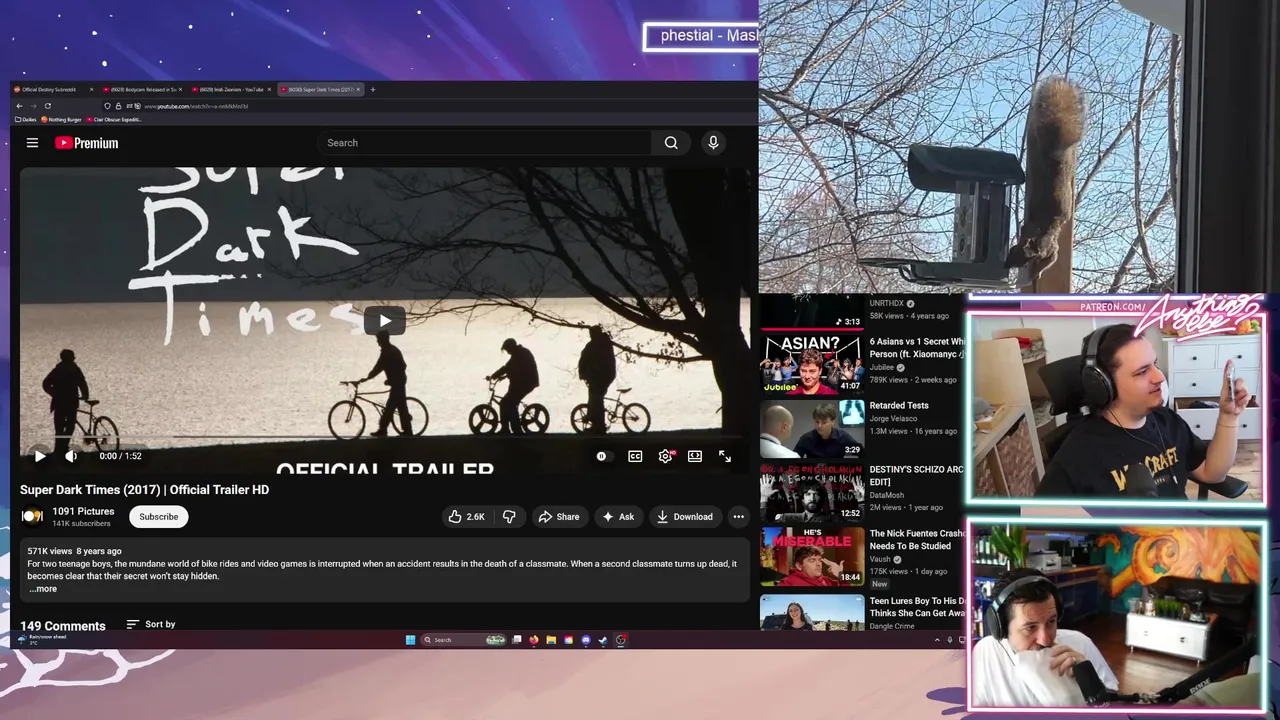1280x720 pixels.
Task: Open more actions three-dot menu
Action: [738, 517]
